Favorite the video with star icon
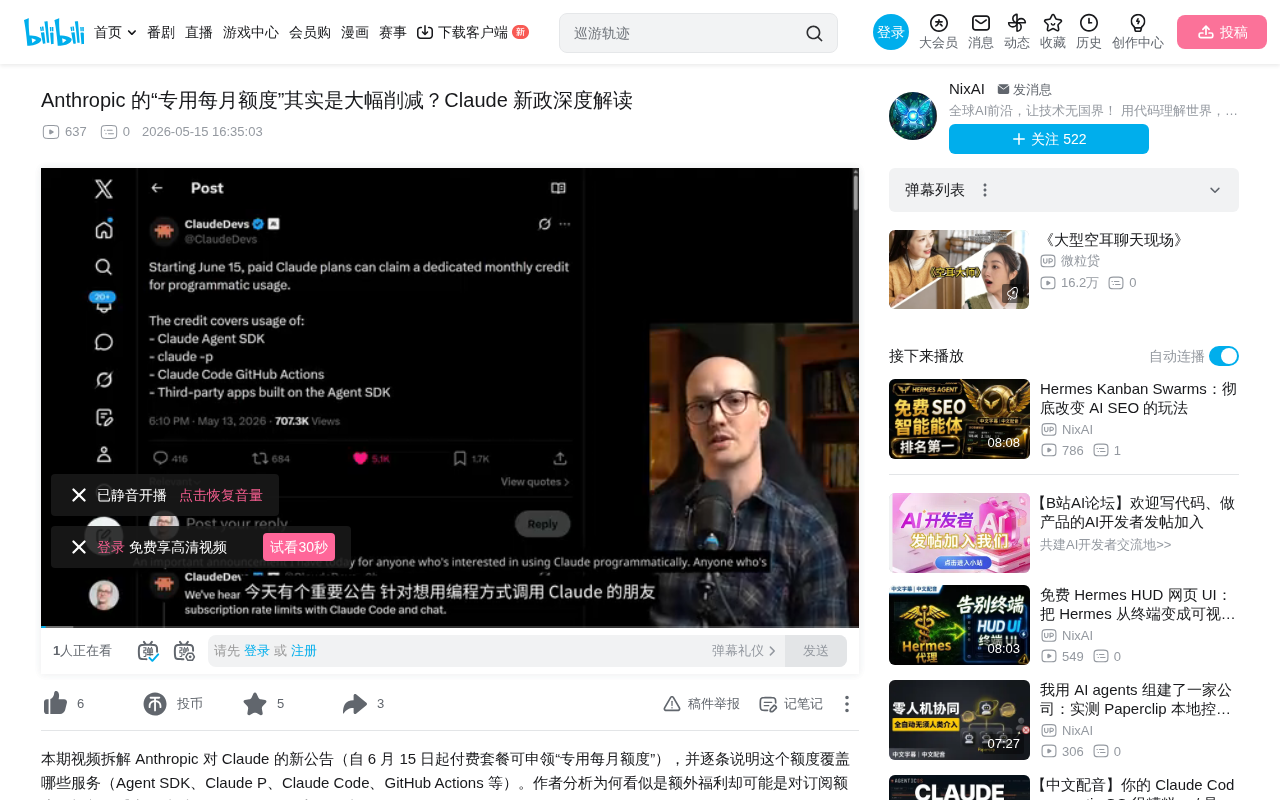The width and height of the screenshot is (1280, 800). coord(255,704)
